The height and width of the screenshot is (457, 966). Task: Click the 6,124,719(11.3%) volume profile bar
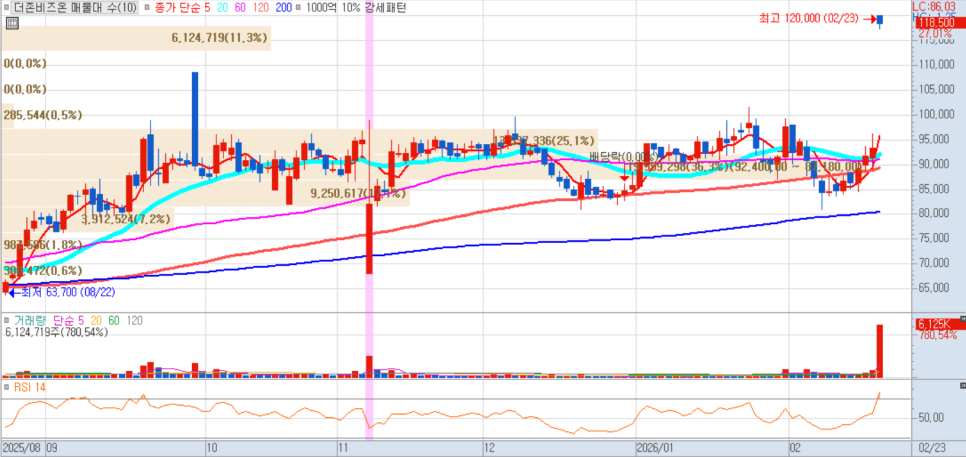pyautogui.click(x=136, y=38)
